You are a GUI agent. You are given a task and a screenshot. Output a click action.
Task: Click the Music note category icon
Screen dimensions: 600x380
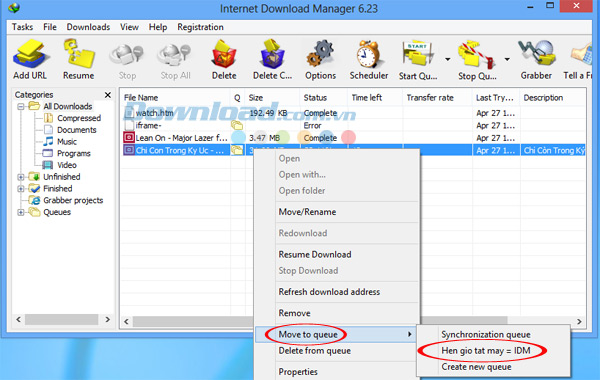tap(48, 142)
